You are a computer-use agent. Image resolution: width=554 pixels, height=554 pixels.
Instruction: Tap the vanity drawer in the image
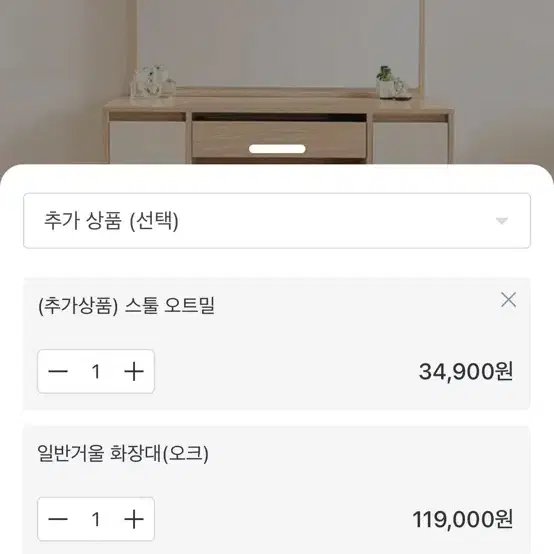coord(279,139)
